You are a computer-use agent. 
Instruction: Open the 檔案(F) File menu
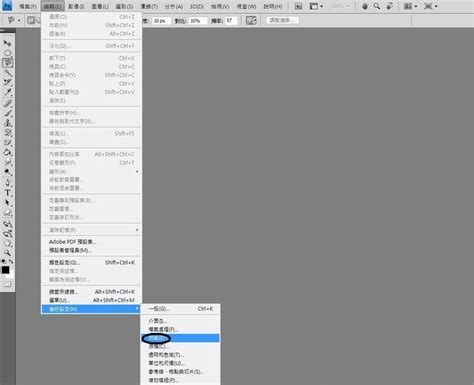28,6
